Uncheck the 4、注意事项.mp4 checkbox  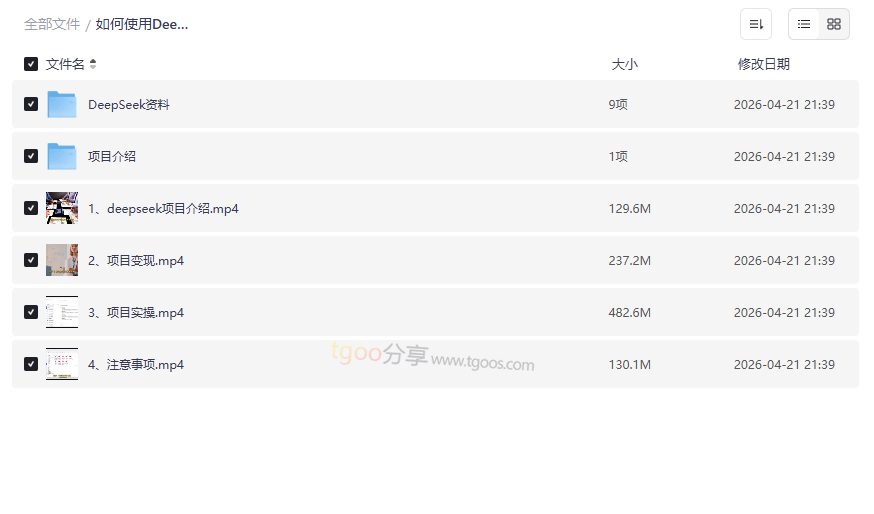pyautogui.click(x=31, y=364)
